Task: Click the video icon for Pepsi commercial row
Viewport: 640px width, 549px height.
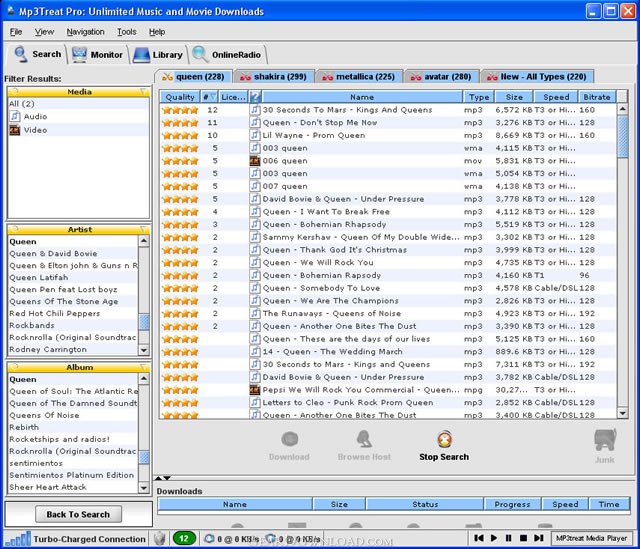Action: pyautogui.click(x=255, y=390)
